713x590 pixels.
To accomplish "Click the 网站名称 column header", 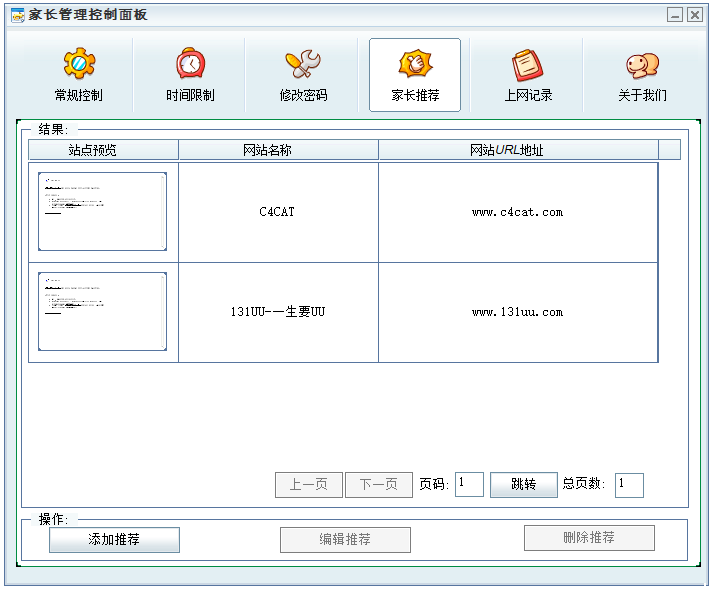I will pyautogui.click(x=278, y=150).
